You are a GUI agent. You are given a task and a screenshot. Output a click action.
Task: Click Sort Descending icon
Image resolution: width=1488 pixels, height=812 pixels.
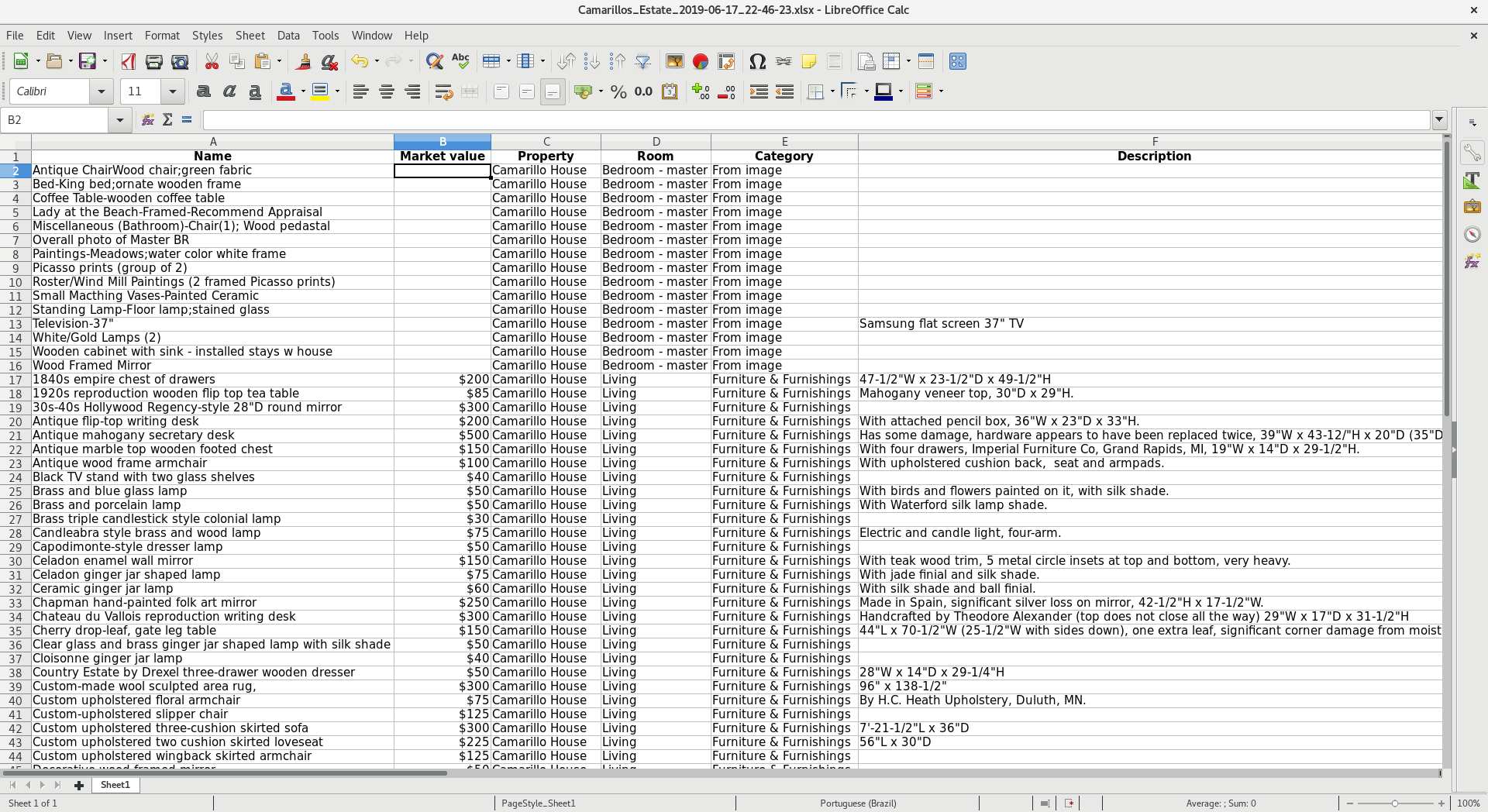click(x=618, y=61)
